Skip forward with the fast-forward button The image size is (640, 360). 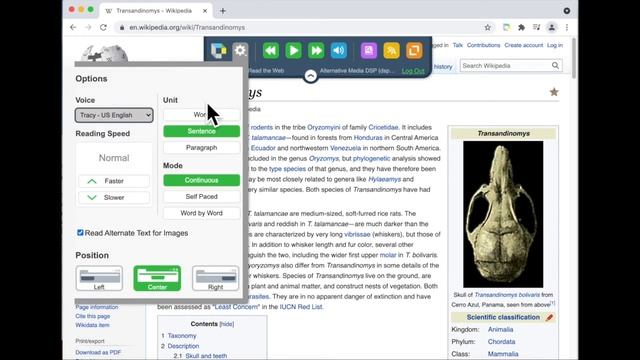(316, 51)
